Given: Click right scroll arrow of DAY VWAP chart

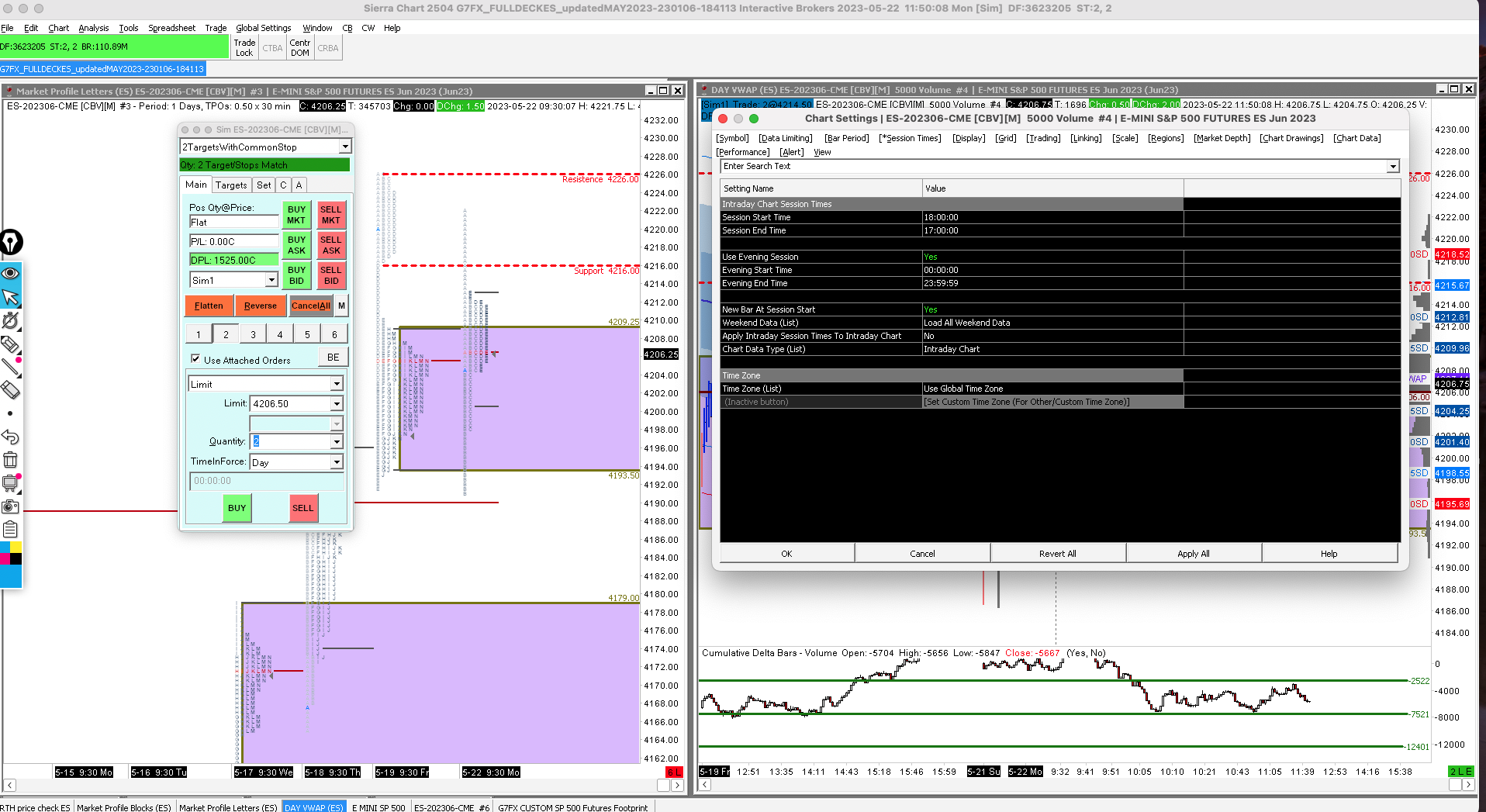Looking at the screenshot, I should pos(1468,785).
